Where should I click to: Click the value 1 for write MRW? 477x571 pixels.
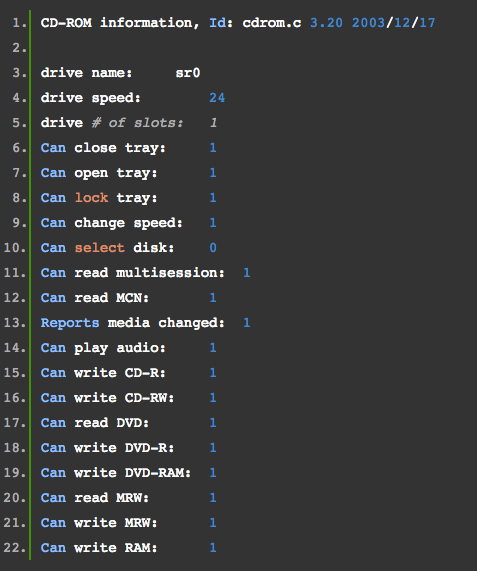click(213, 523)
